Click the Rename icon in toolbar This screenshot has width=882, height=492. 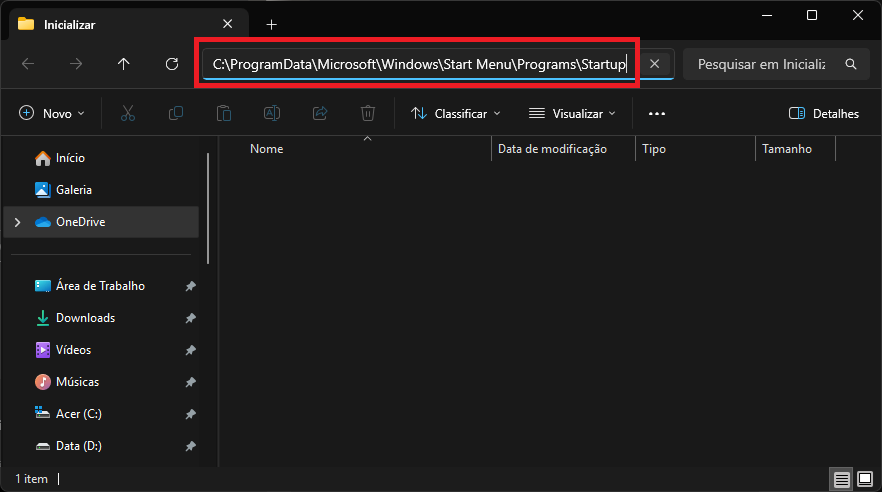[x=272, y=114]
